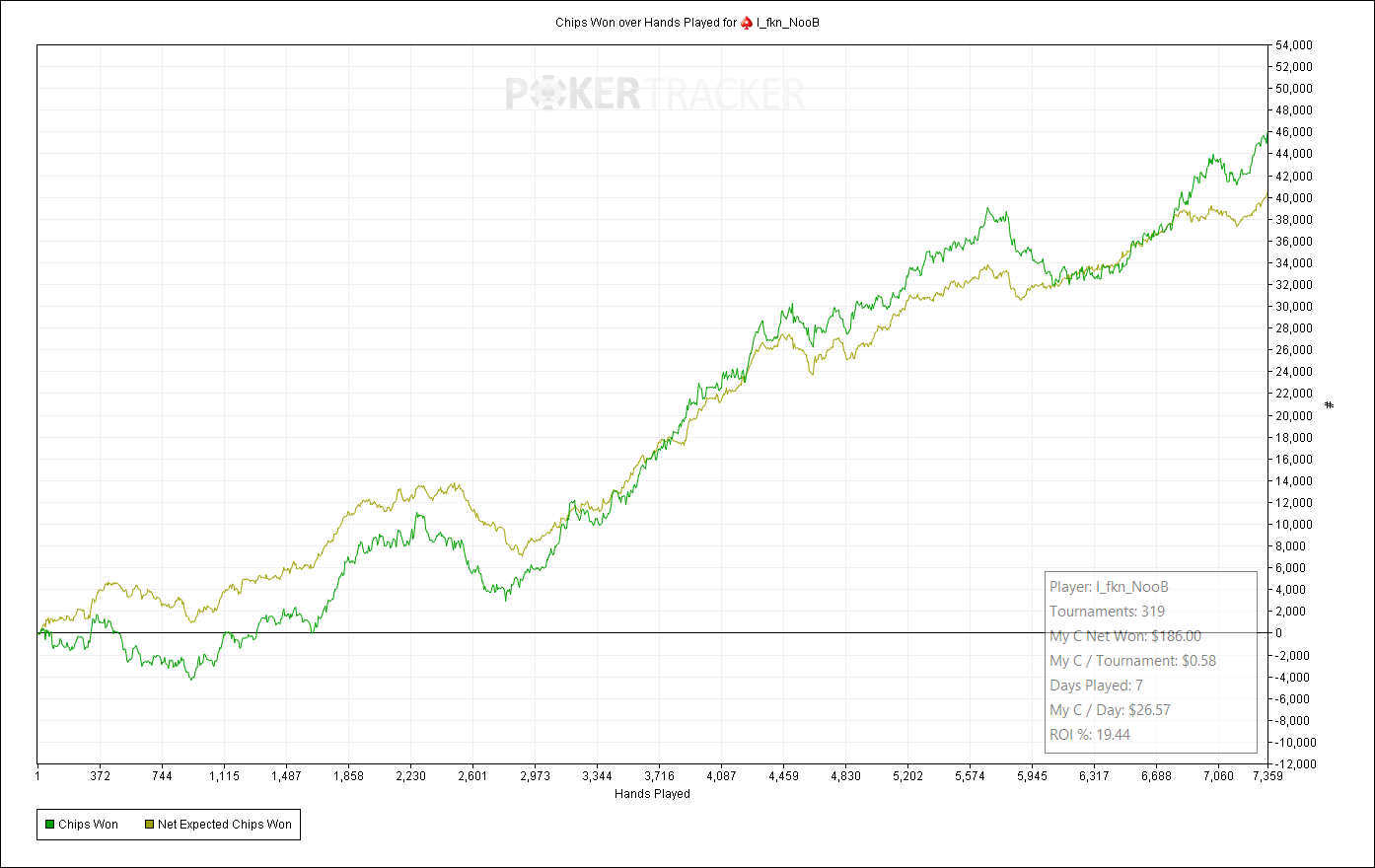The height and width of the screenshot is (868, 1375).
Task: Click the 3,716 x-axis tick label
Action: pyautogui.click(x=659, y=776)
